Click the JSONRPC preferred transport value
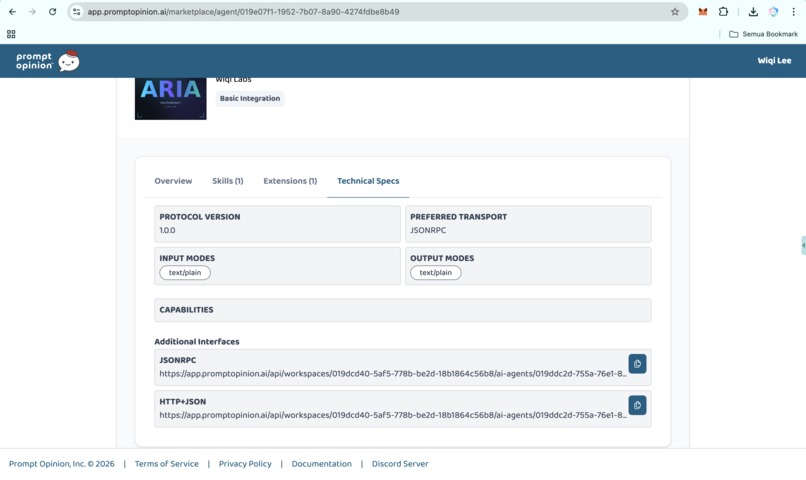This screenshot has width=806, height=480. pos(428,230)
